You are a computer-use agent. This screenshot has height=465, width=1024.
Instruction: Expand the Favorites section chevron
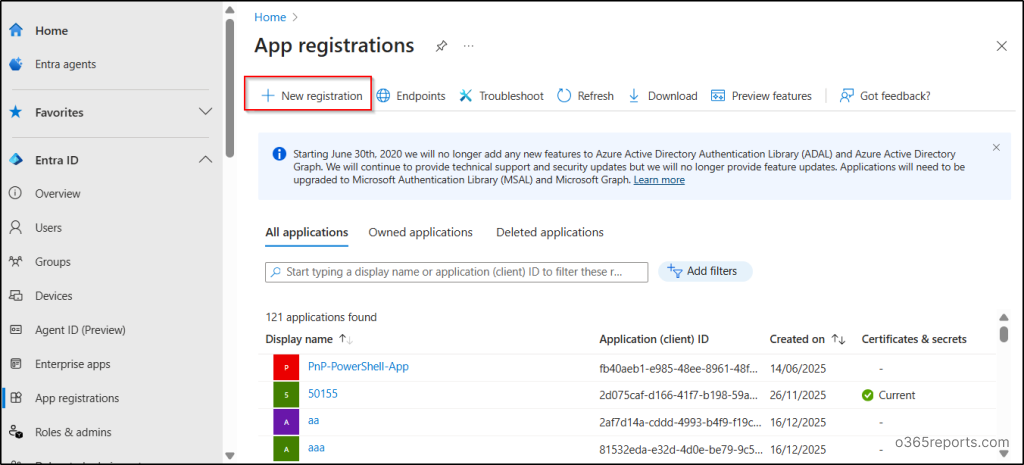point(205,112)
